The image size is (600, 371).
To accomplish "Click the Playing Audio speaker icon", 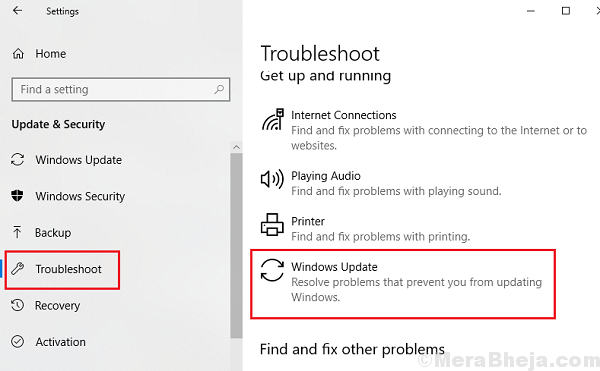I will [272, 179].
